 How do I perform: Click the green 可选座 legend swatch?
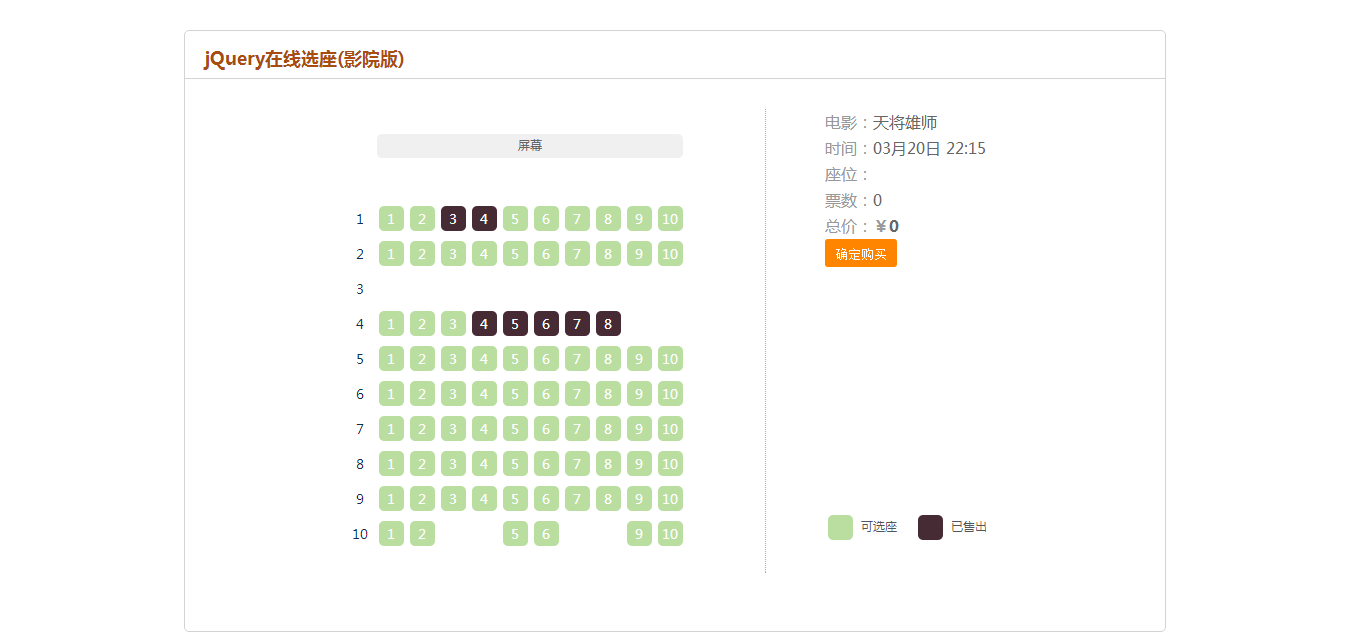pos(840,527)
